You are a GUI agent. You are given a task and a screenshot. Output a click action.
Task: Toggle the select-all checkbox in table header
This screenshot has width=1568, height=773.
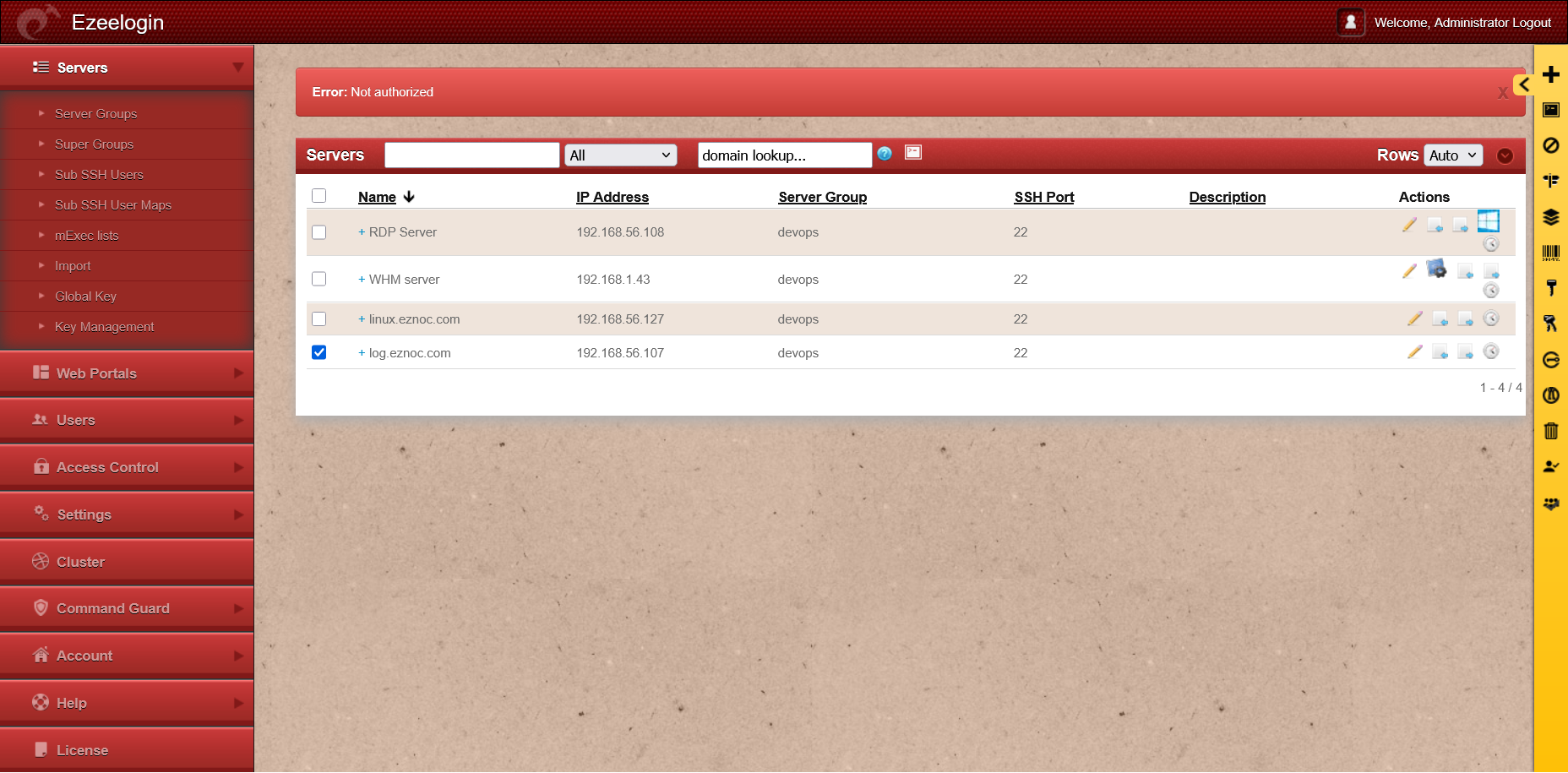(318, 196)
